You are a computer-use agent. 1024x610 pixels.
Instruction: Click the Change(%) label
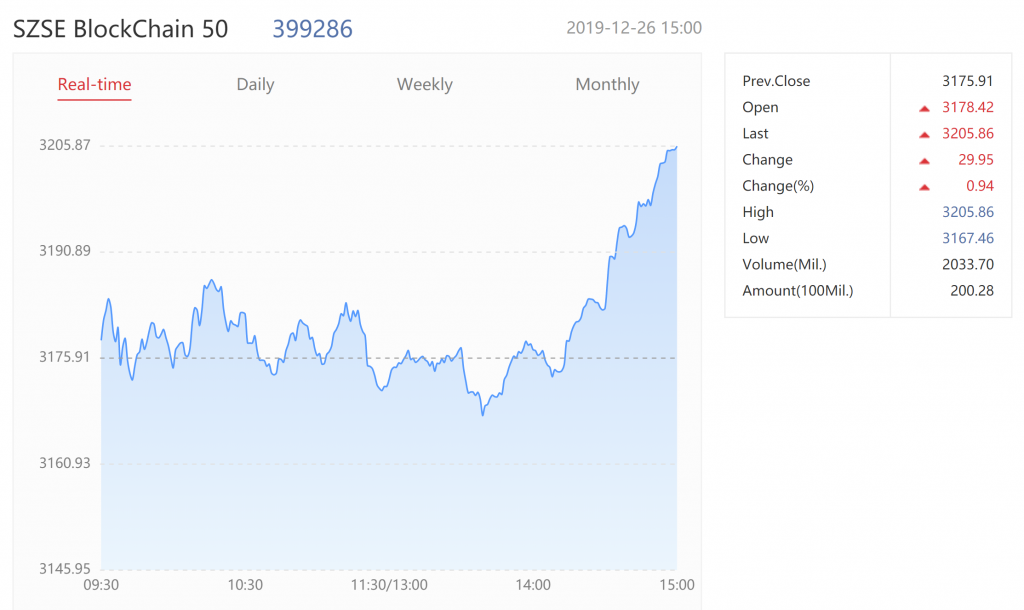pos(778,186)
